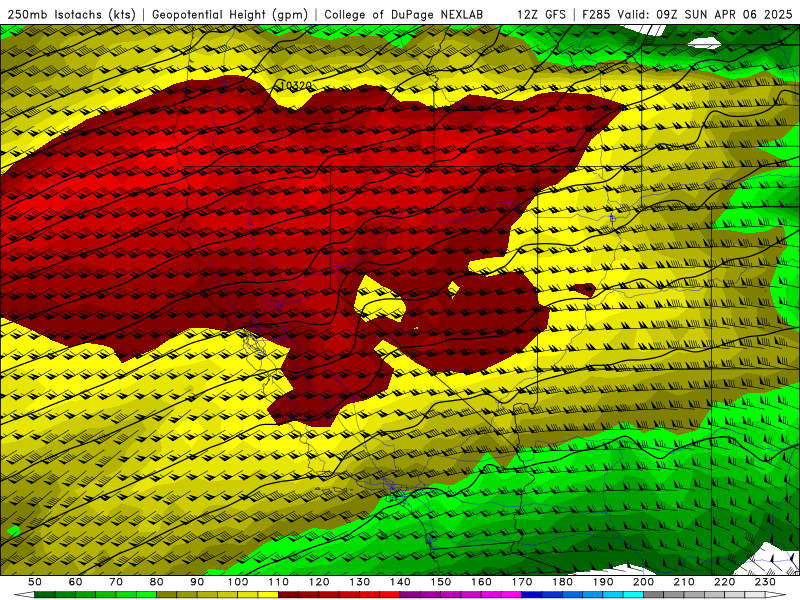Click the '60' color scale label

tap(76, 582)
